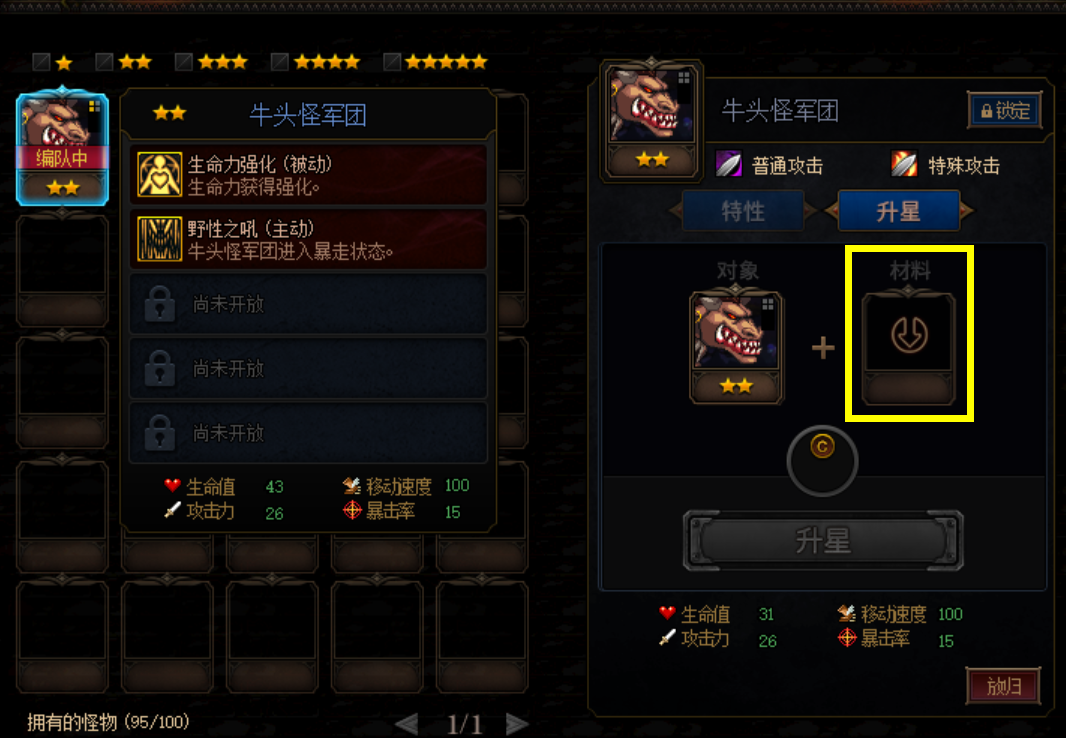The height and width of the screenshot is (738, 1066).
Task: Go to previous monster page arrow
Action: 407,724
